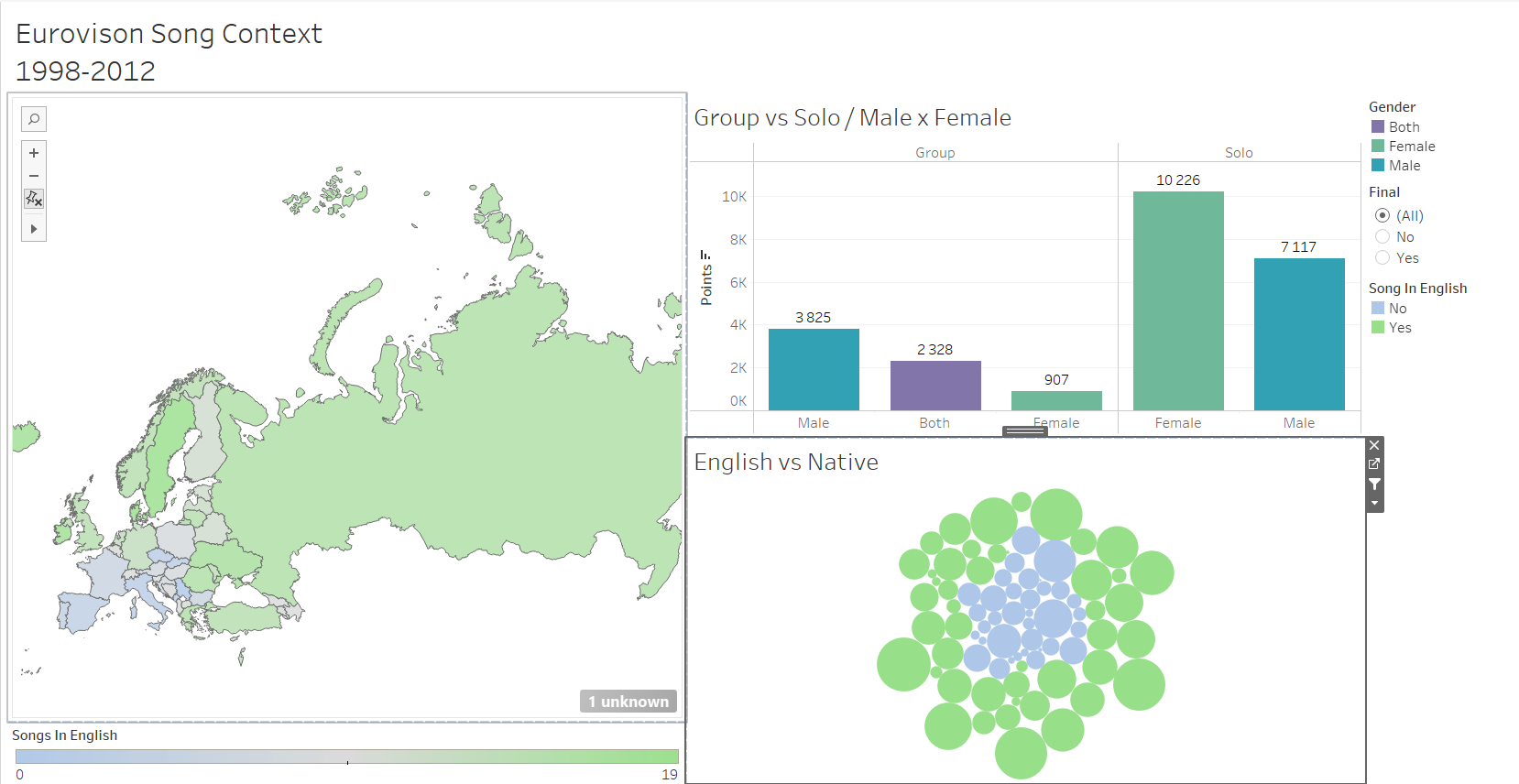Click the Female legend entry under Gender
This screenshot has width=1519, height=784.
1411,147
